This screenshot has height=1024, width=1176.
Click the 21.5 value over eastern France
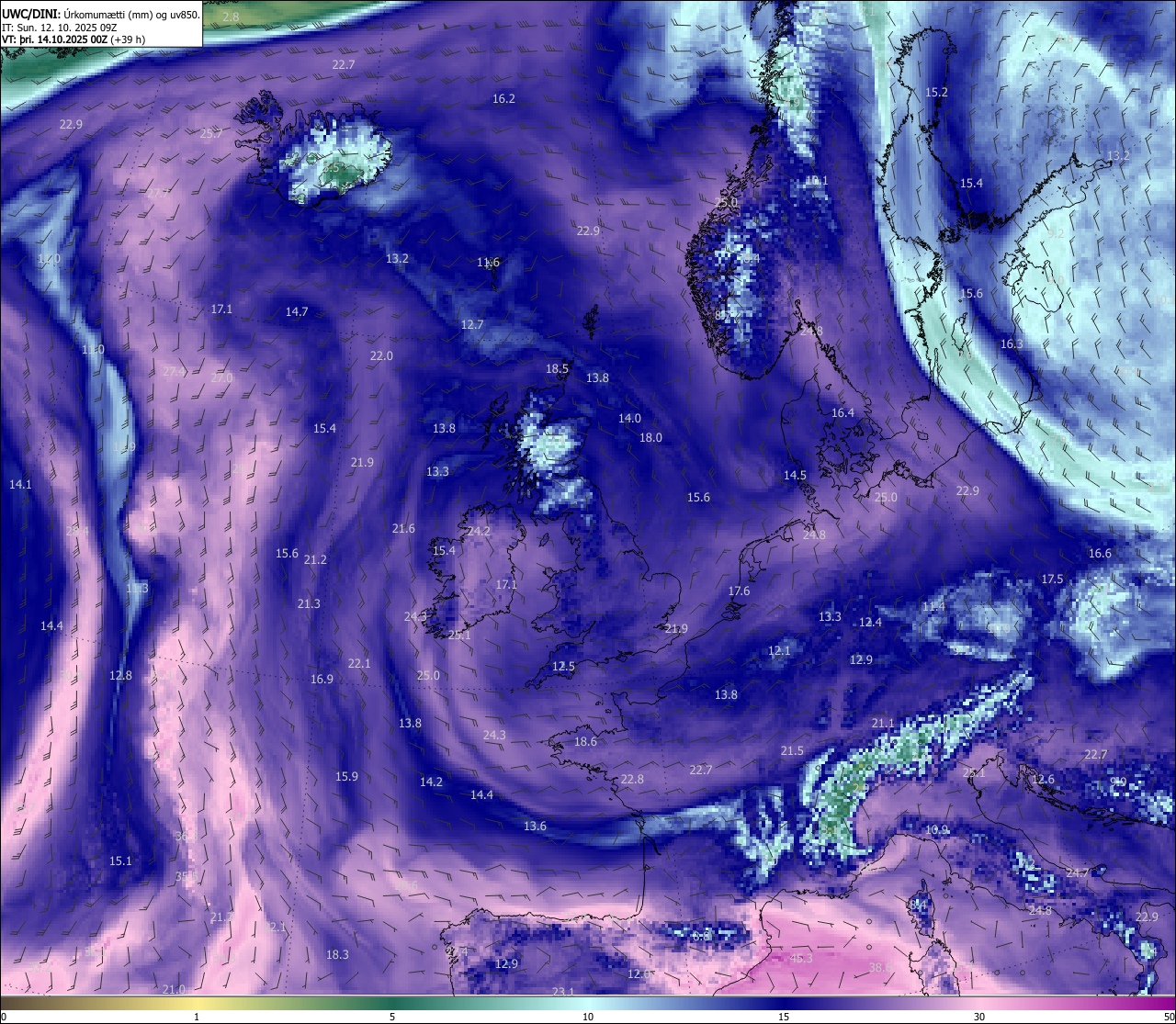[792, 751]
